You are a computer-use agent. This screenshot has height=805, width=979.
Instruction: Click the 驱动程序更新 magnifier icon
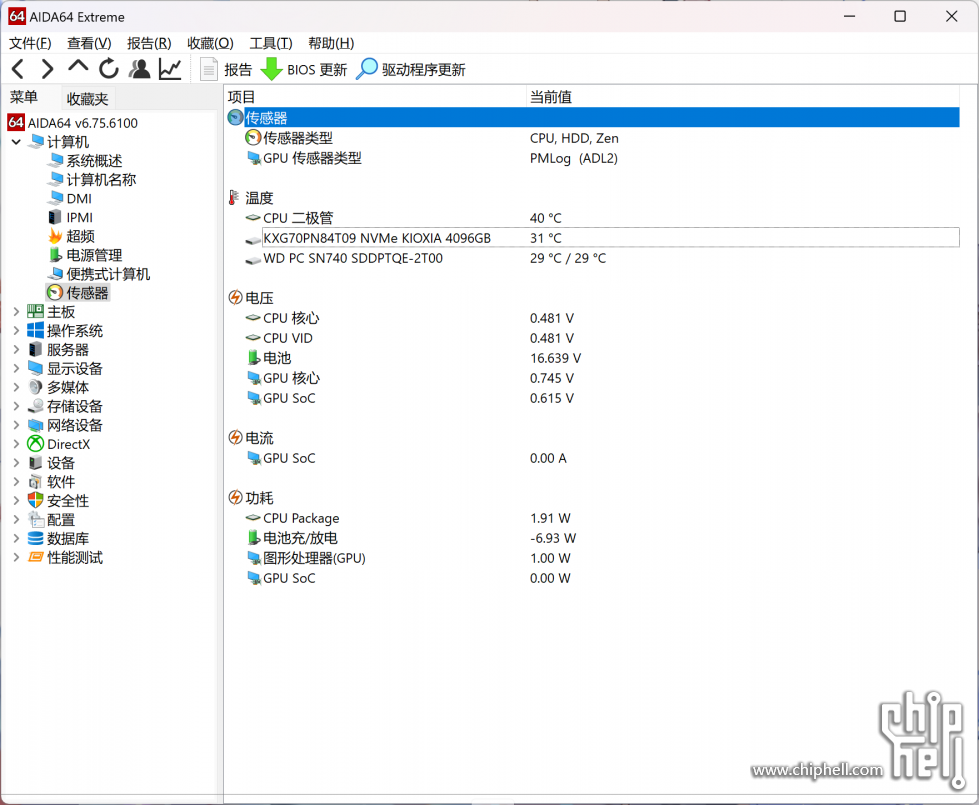(367, 69)
